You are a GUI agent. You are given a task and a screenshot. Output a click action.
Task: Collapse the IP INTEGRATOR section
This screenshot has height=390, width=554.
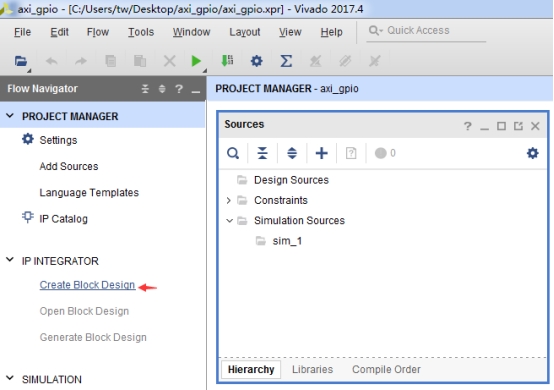[x=10, y=260]
